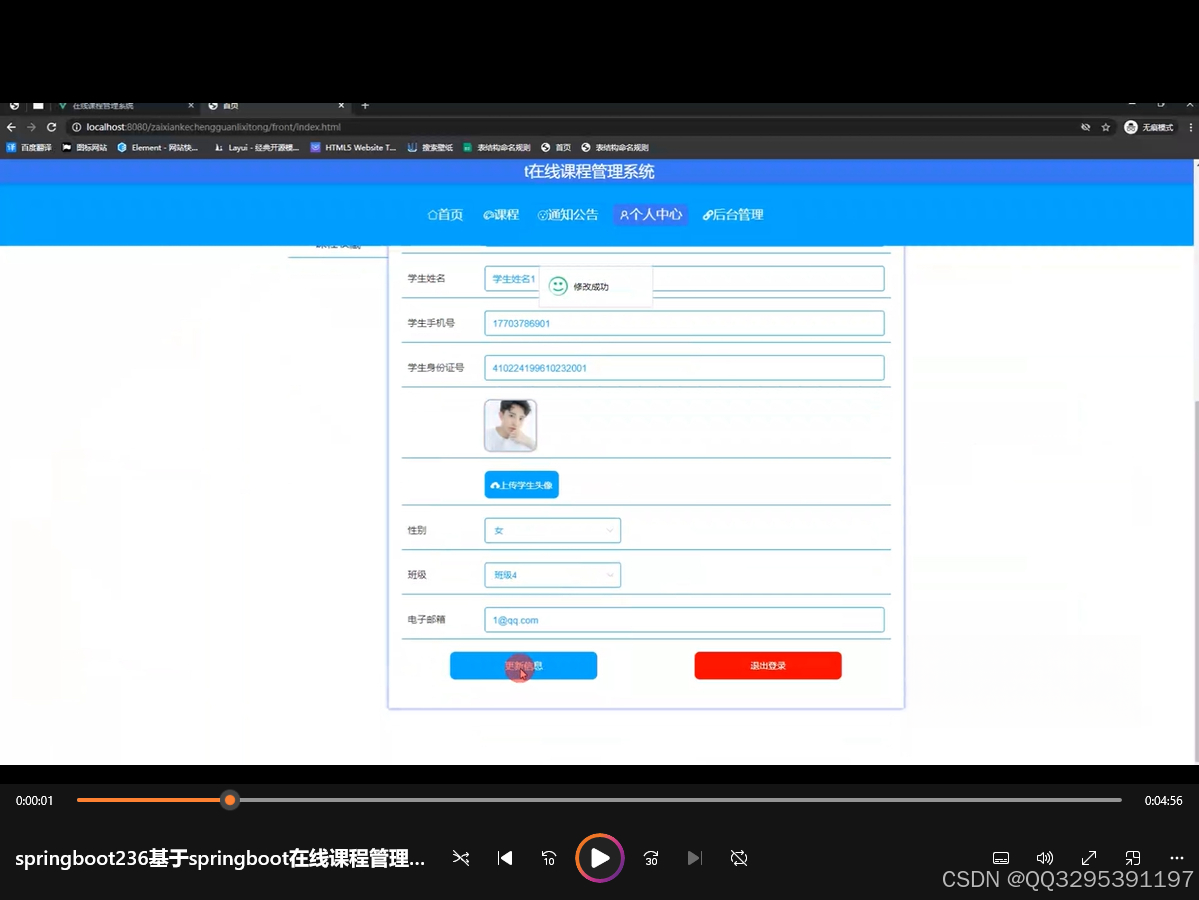Toggle the loop playback icon
This screenshot has height=900, width=1199.
[x=738, y=857]
